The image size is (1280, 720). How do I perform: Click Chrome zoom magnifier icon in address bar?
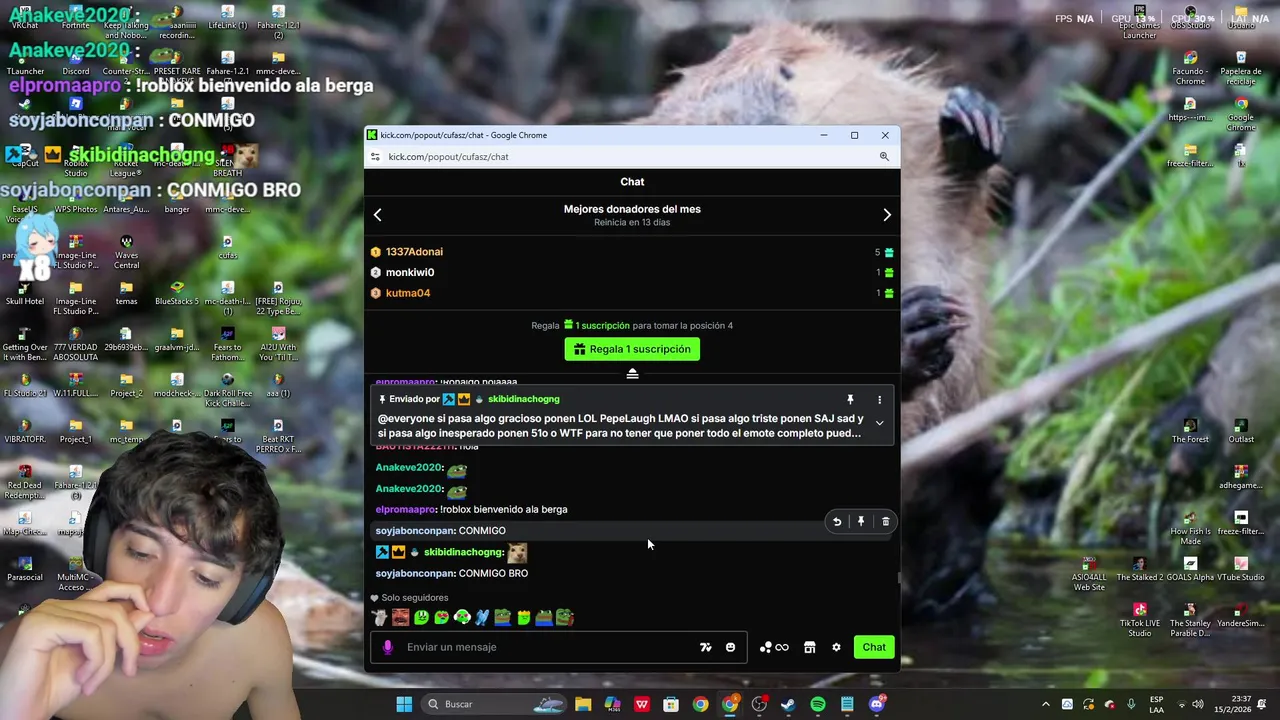884,157
